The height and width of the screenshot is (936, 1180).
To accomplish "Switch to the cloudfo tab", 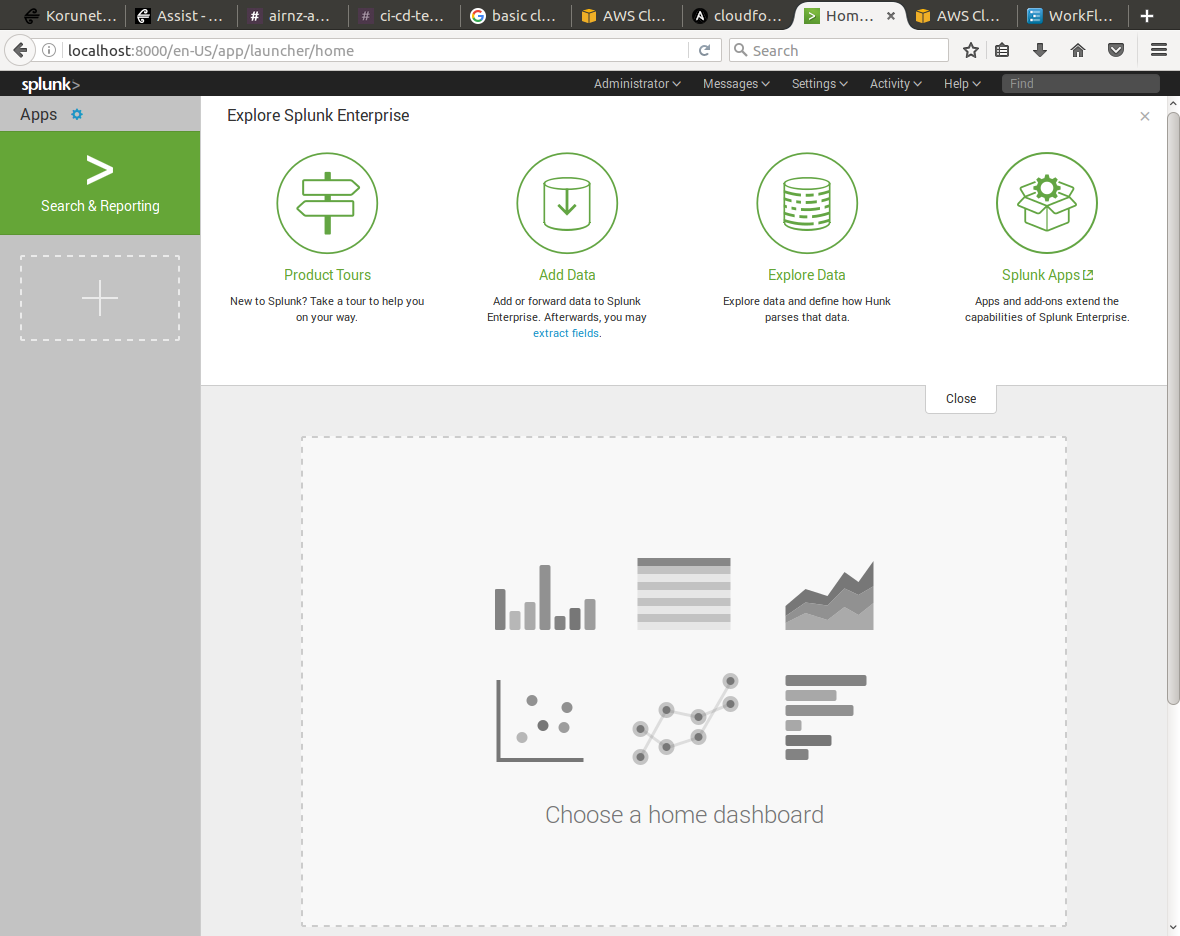I will 737,16.
